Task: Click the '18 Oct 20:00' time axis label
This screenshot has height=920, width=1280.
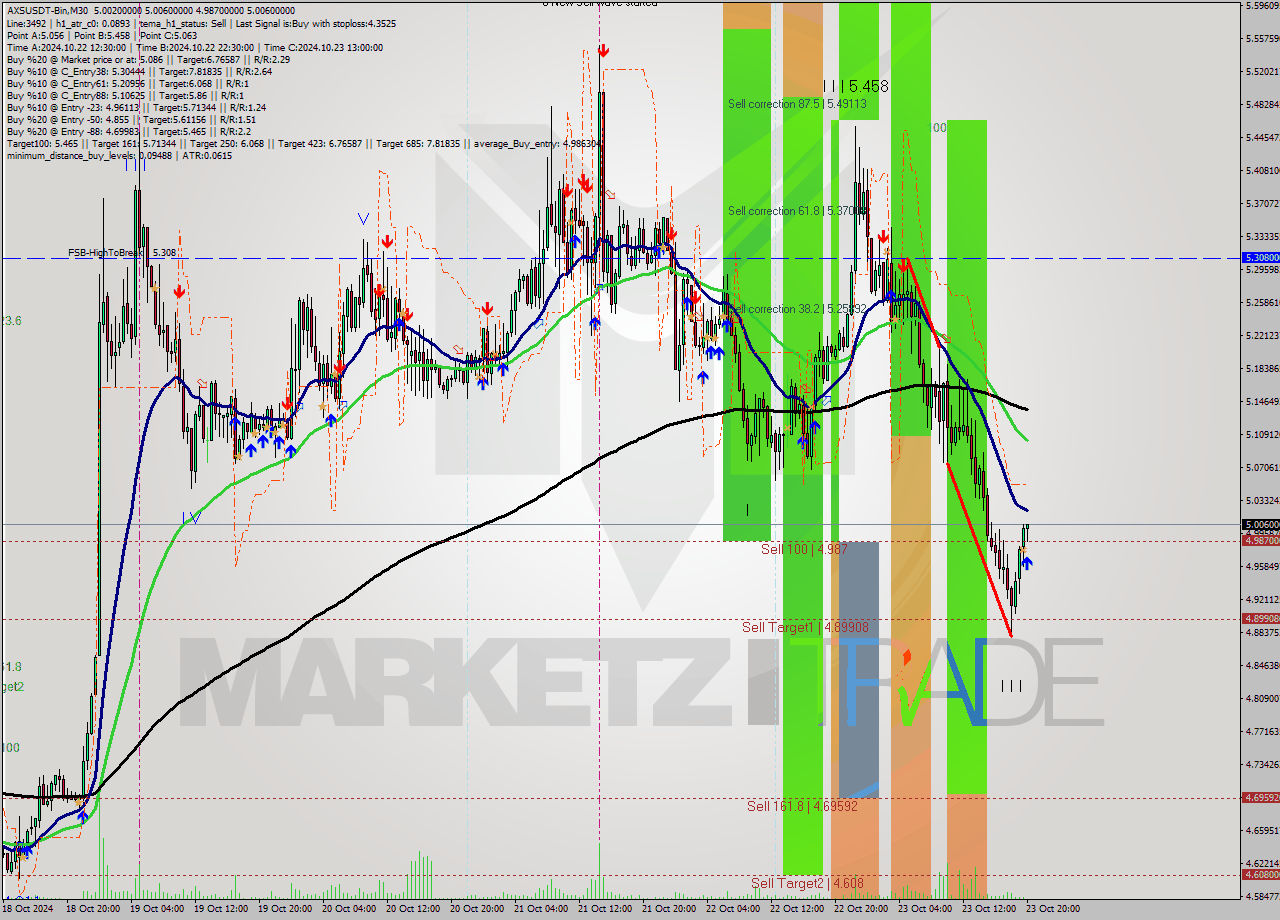Action: coord(94,909)
